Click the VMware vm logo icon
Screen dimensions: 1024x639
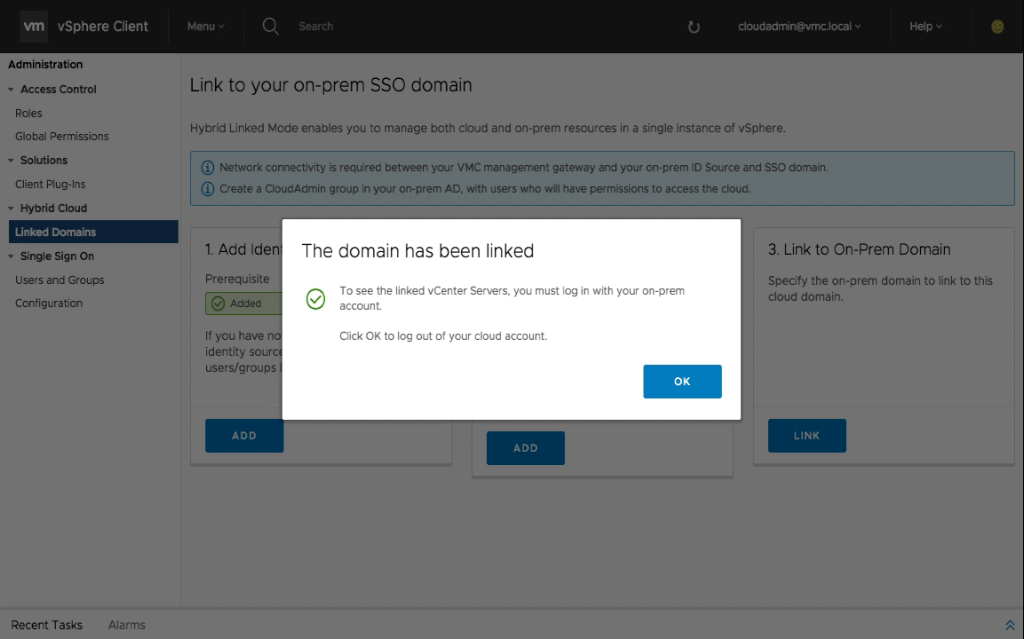coord(33,26)
